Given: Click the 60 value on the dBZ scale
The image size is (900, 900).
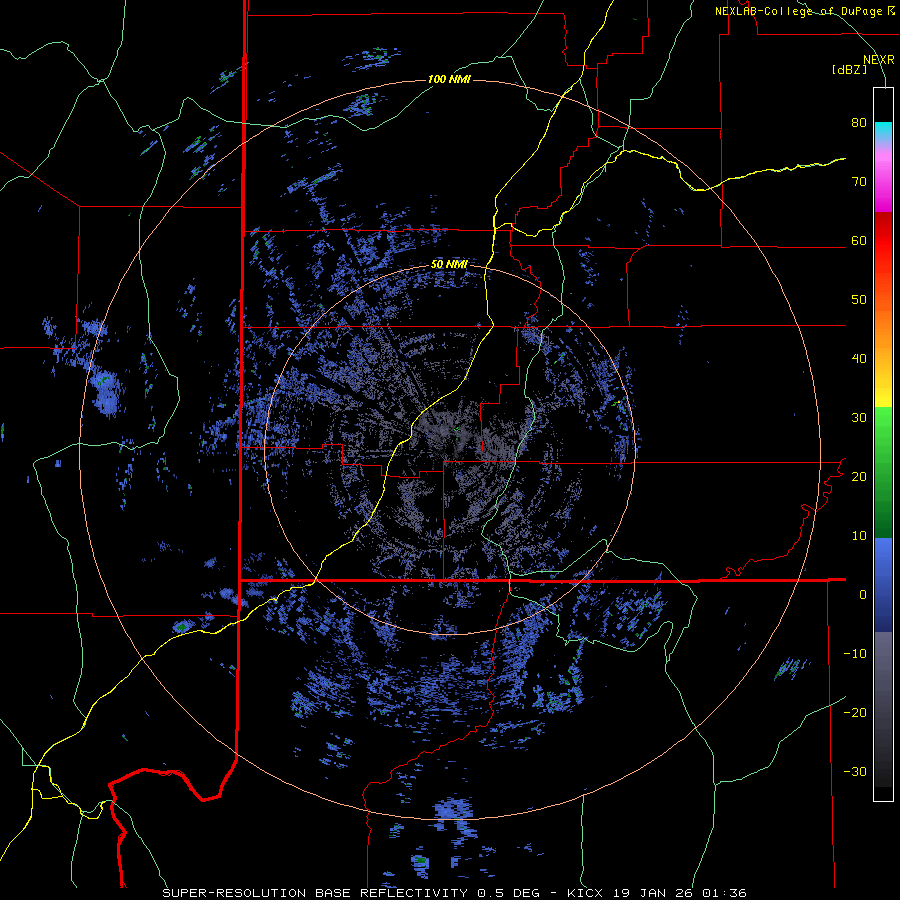Looking at the screenshot, I should (x=859, y=240).
